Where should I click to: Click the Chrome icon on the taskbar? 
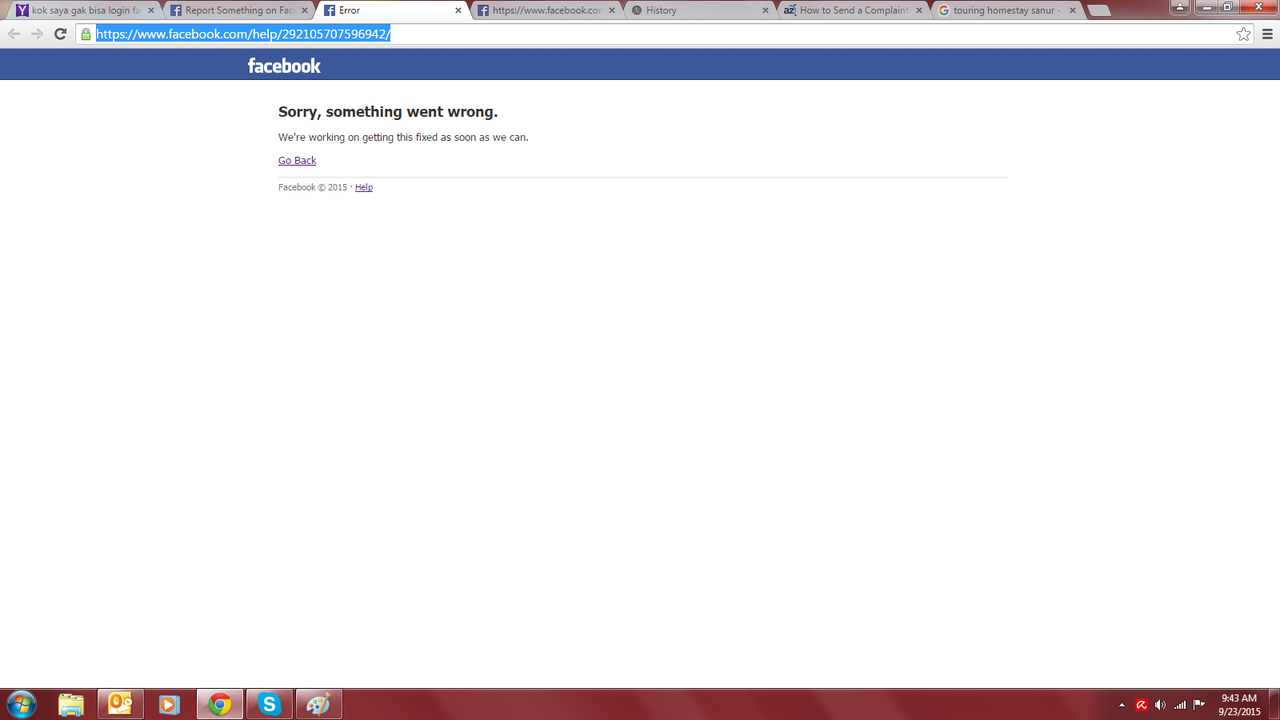219,704
